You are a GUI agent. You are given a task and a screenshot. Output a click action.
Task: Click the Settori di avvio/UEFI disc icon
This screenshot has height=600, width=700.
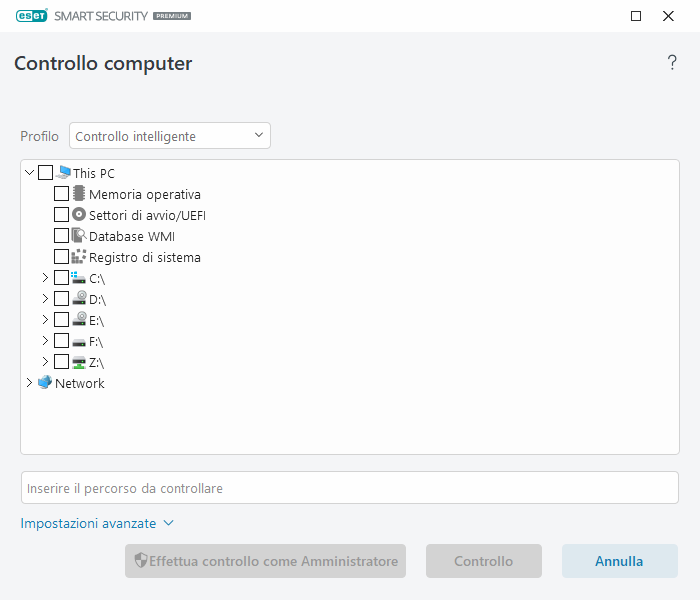pyautogui.click(x=79, y=215)
